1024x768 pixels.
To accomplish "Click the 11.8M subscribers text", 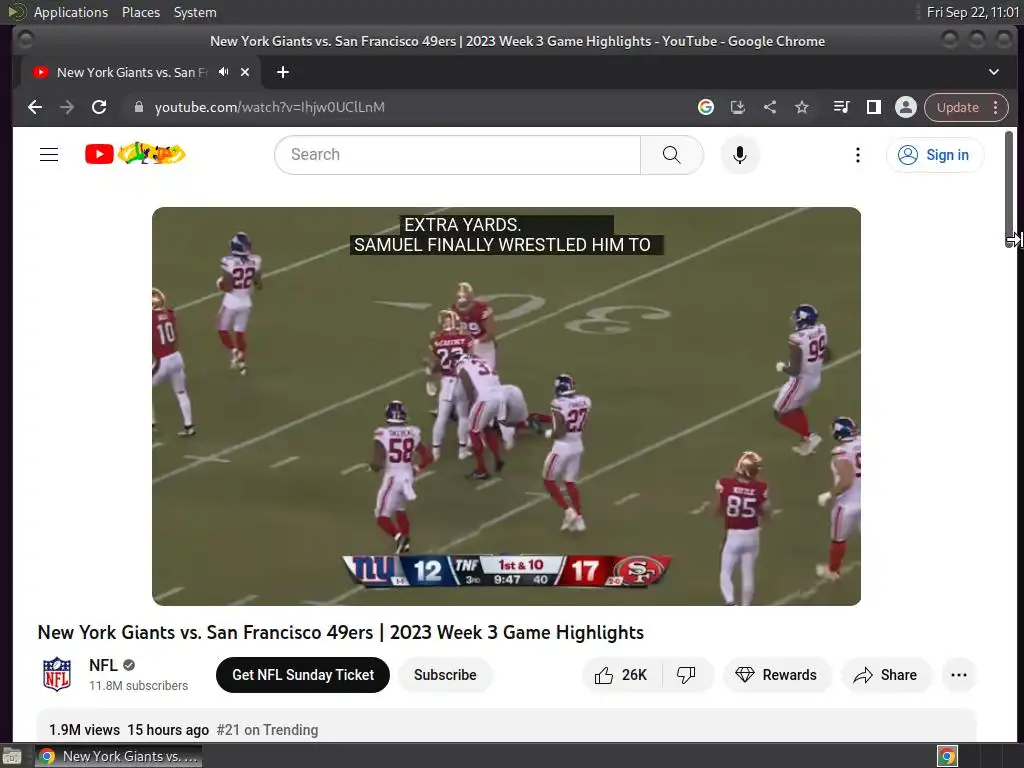I will click(x=138, y=686).
